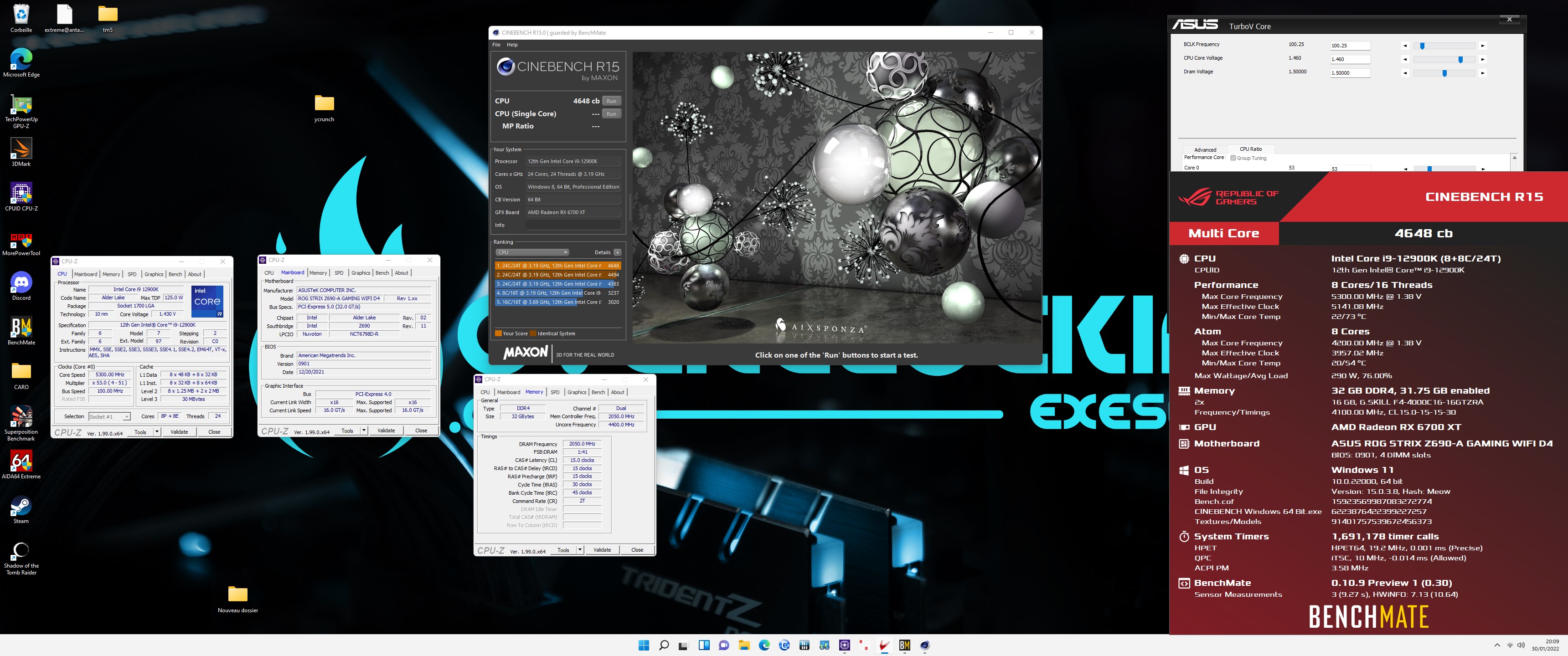1568x656 pixels.
Task: Expand the Details arrow in Cinebench Ranking
Action: pyautogui.click(x=617, y=252)
